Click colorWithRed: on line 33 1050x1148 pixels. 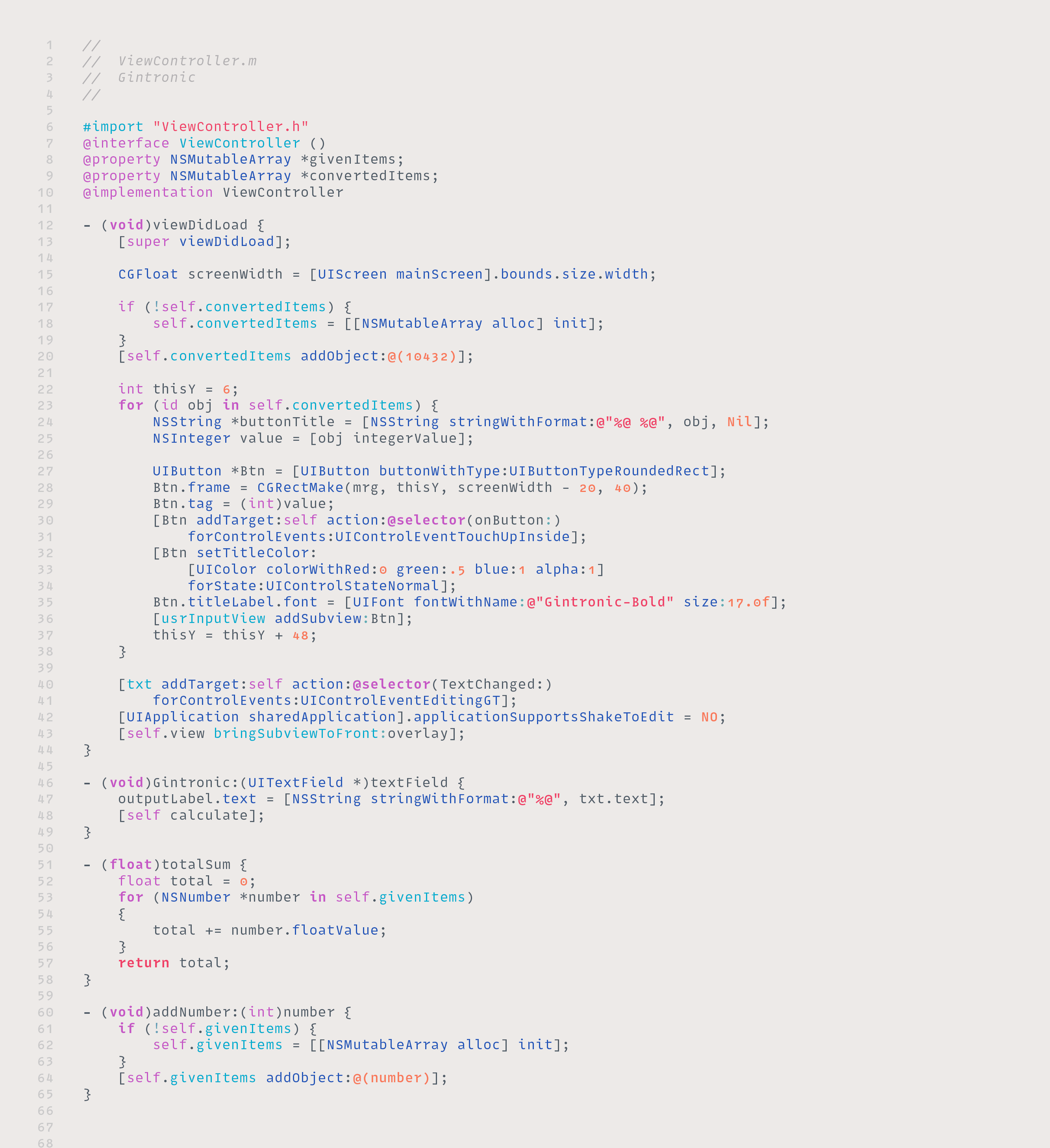[322, 569]
